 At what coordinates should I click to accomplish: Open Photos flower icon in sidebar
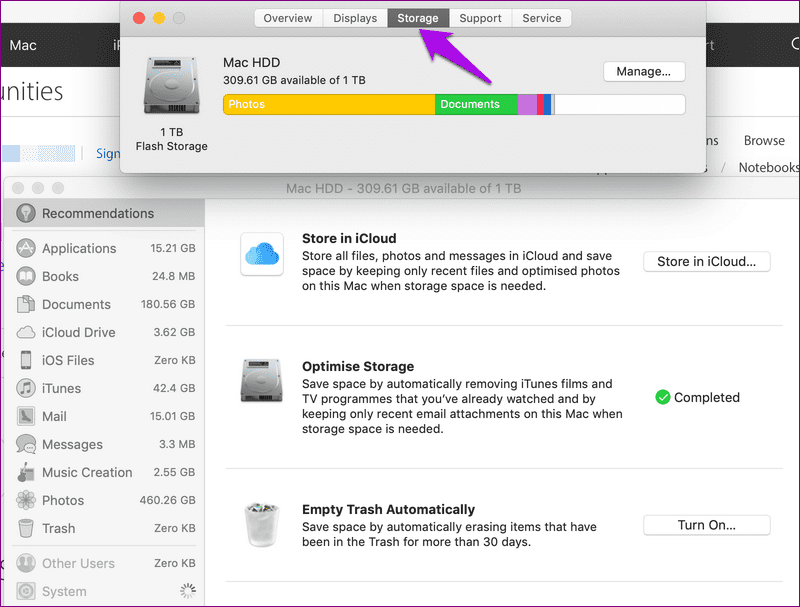pyautogui.click(x=26, y=500)
